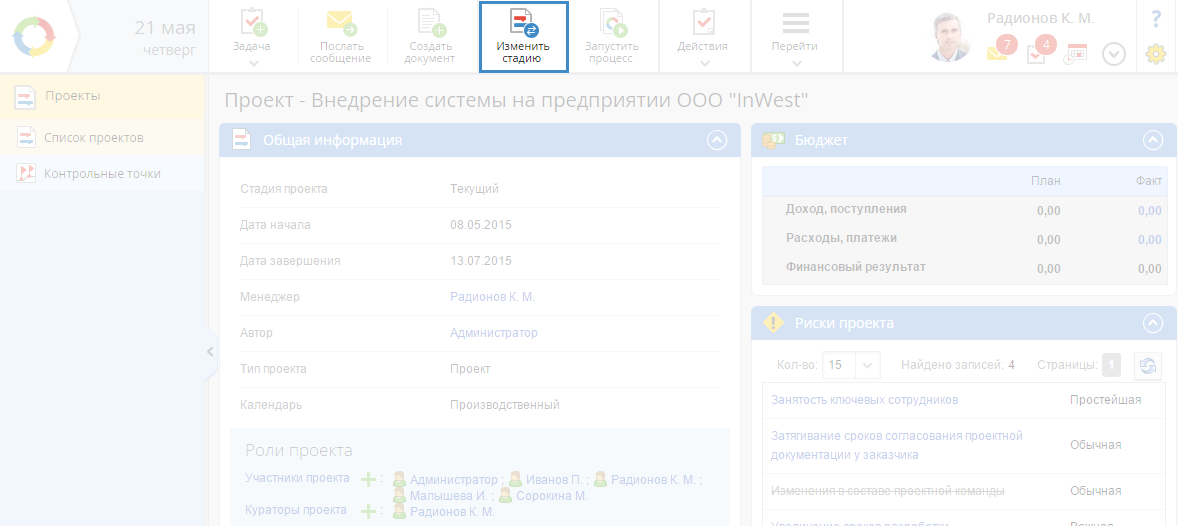This screenshot has height=526, width=1178.
Task: Open the Администратор author link
Action: point(493,333)
